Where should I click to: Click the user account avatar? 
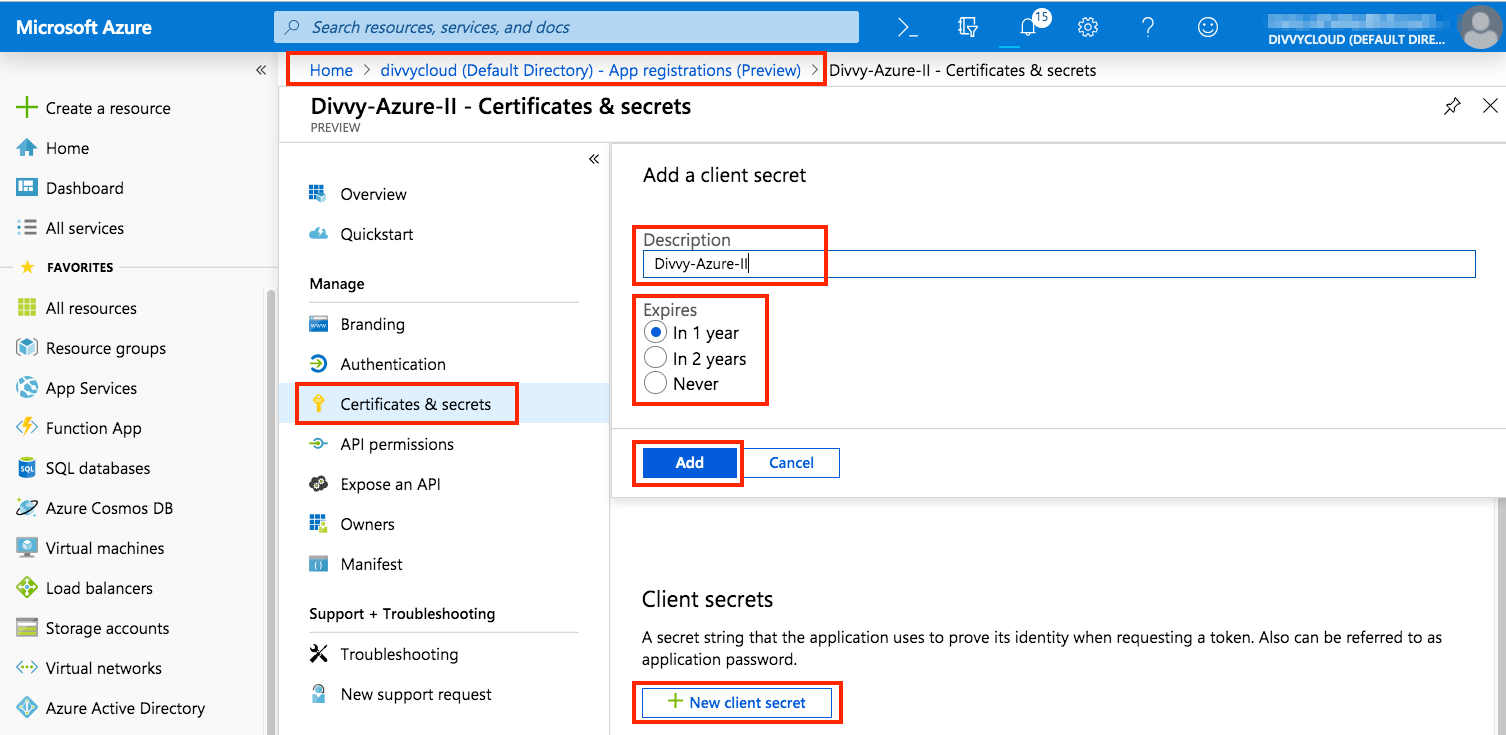(x=1480, y=27)
